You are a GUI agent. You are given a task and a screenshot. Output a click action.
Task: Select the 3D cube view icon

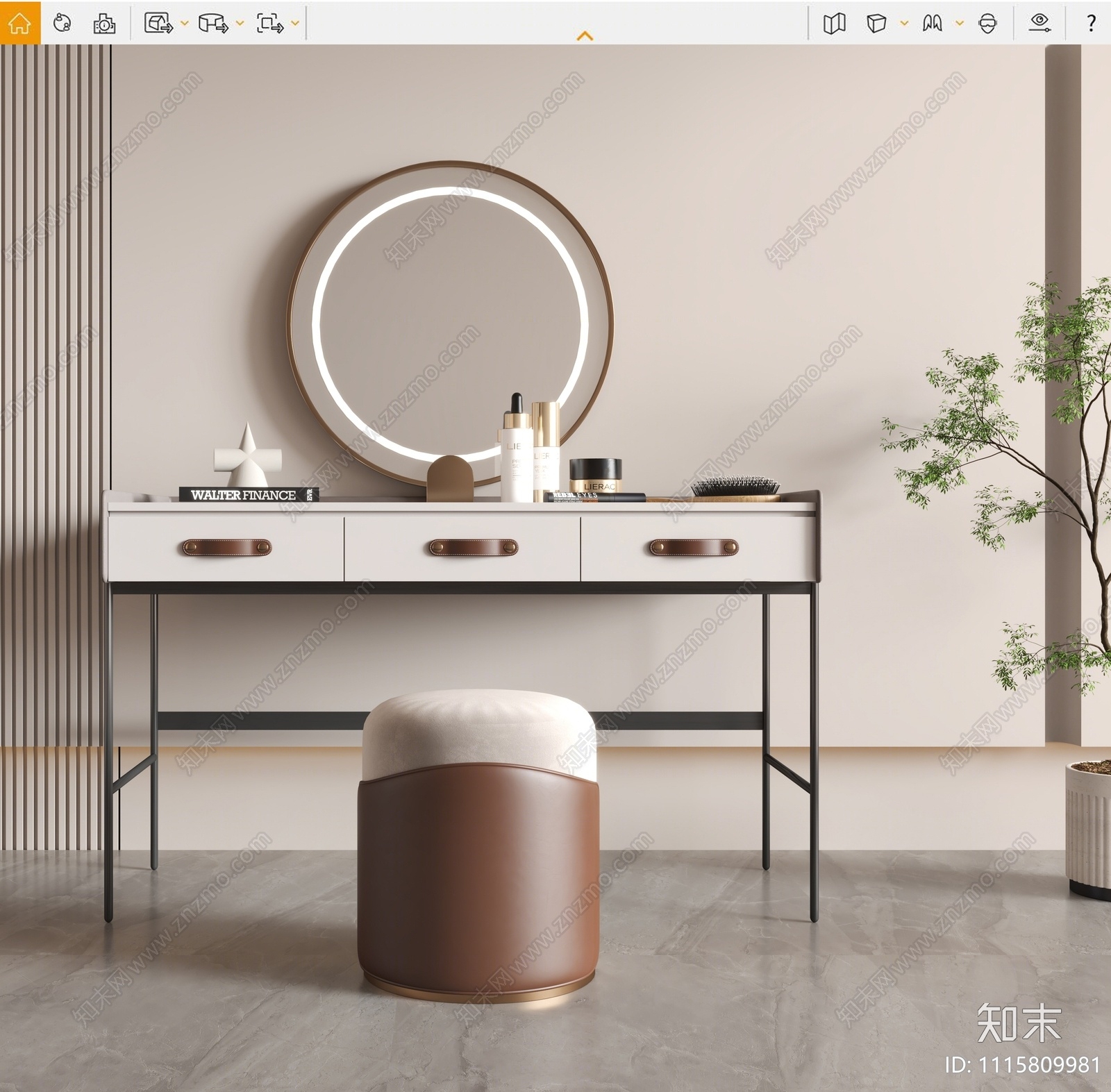click(x=876, y=24)
